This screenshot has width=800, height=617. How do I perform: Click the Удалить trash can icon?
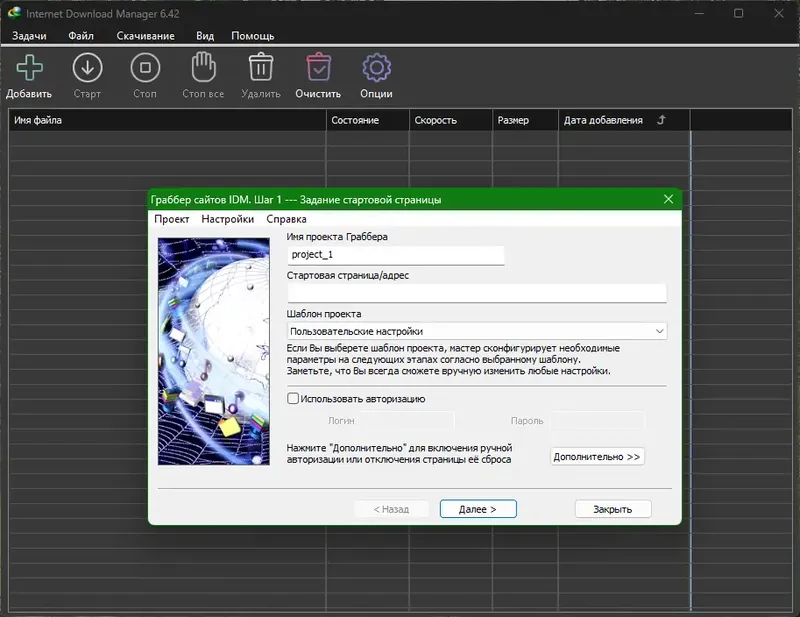pos(261,68)
